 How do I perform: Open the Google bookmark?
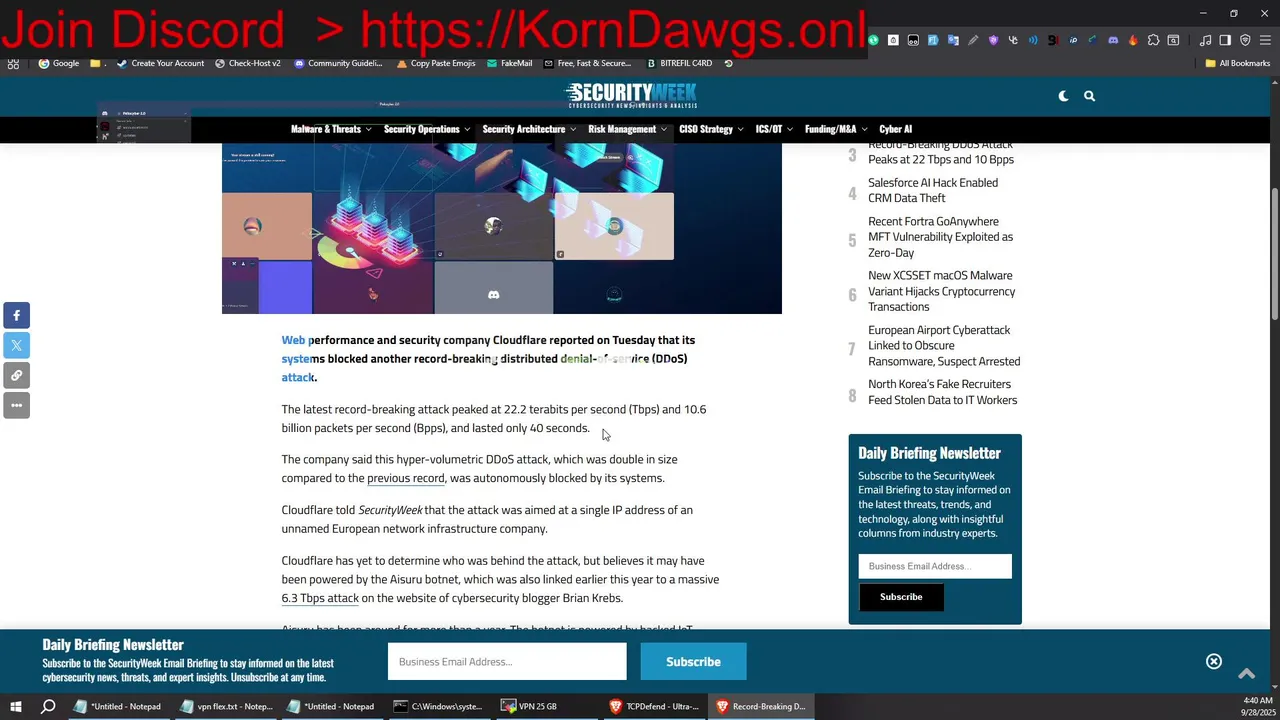[x=59, y=63]
